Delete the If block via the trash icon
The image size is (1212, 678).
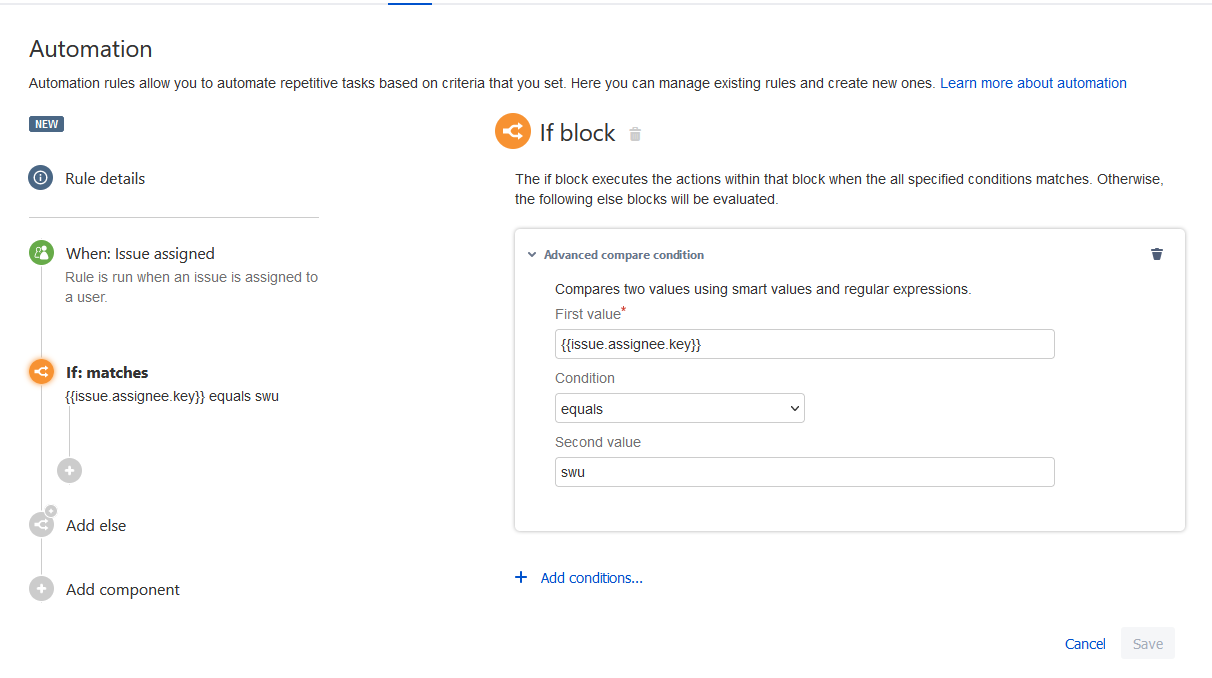click(x=635, y=134)
